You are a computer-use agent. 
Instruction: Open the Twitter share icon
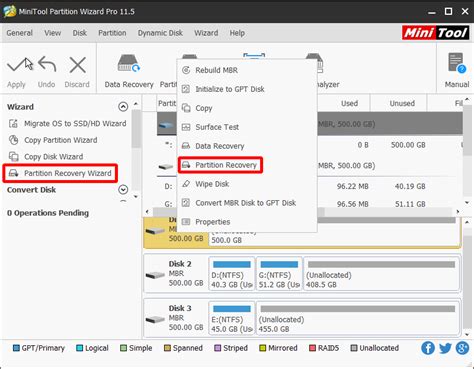point(445,348)
